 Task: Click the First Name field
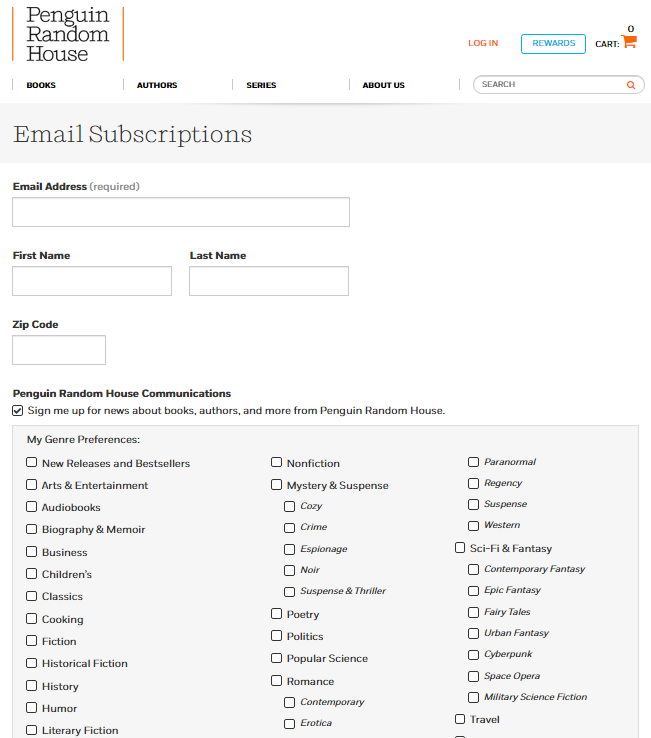click(x=92, y=281)
